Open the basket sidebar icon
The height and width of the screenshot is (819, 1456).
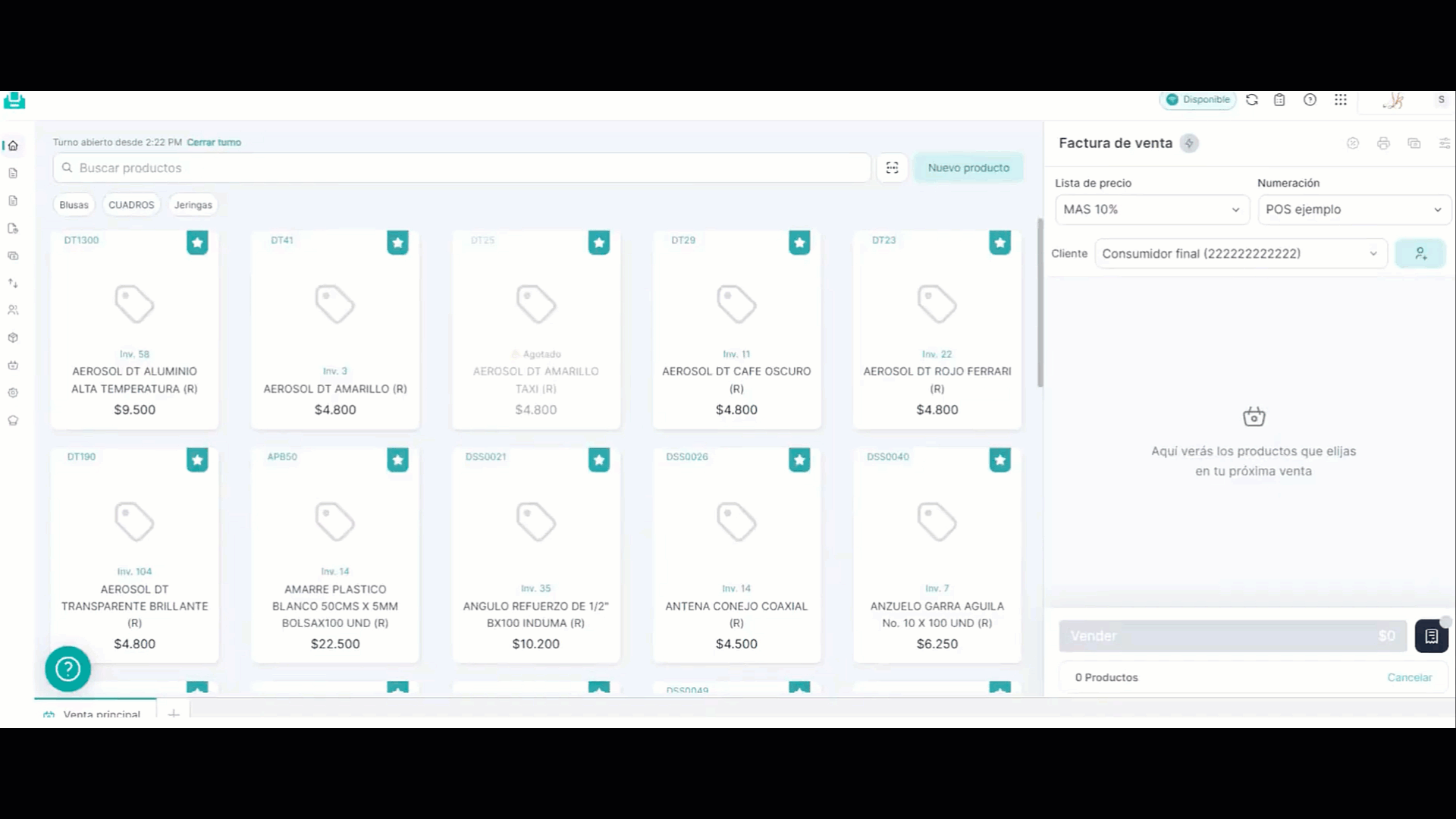click(x=13, y=366)
